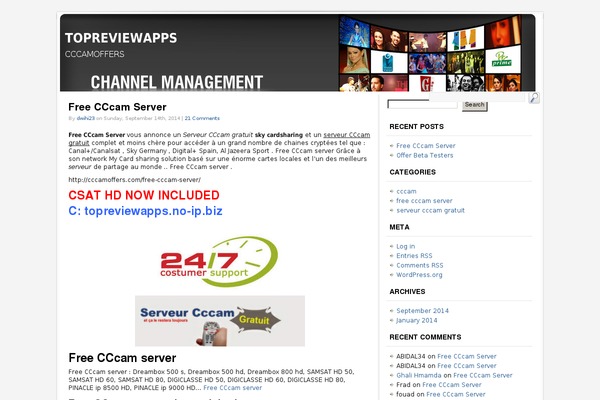Screen dimensions: 600x400
Task: Open the 'Entries RSS' feed link
Action: 414,256
